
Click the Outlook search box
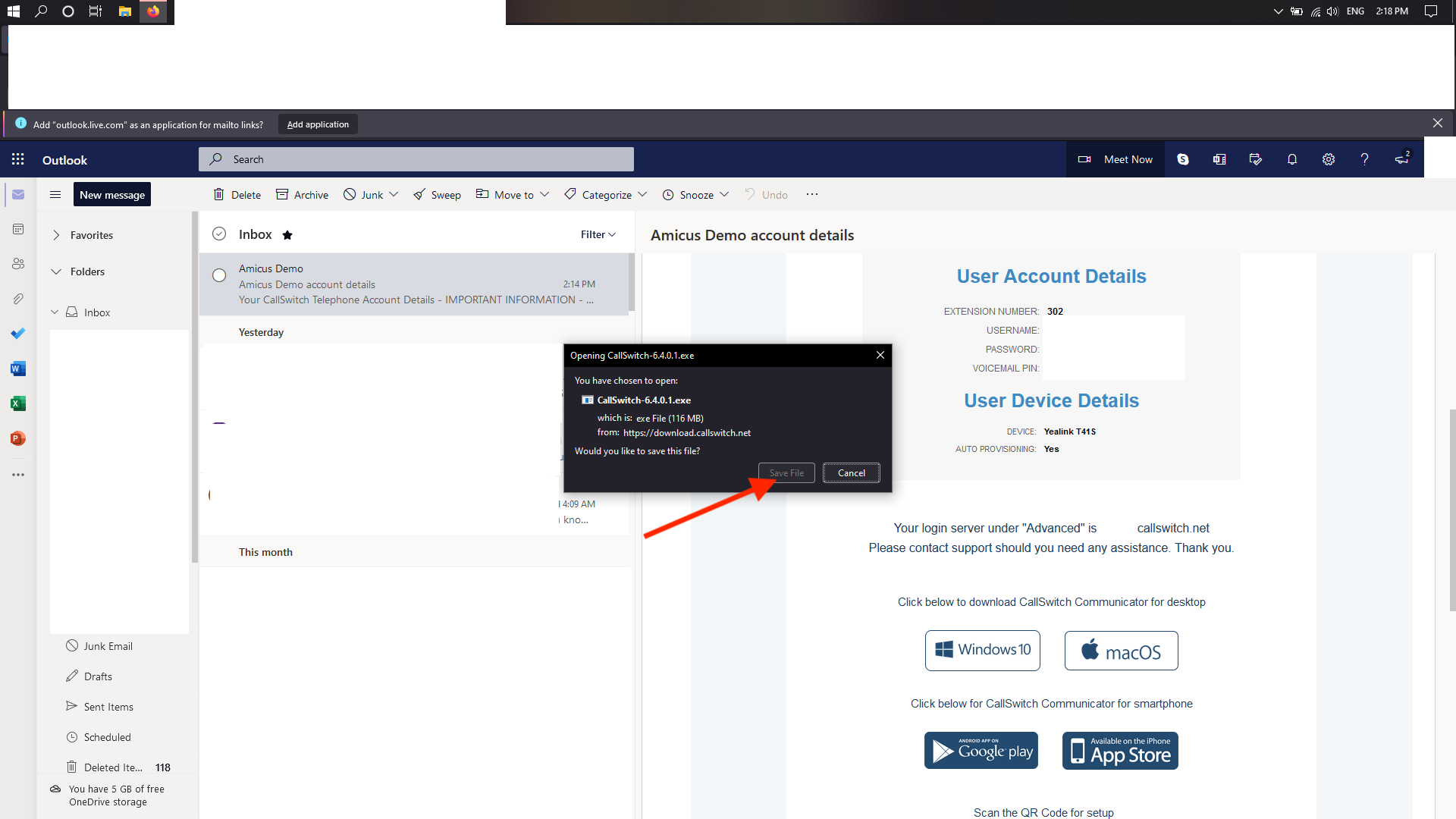416,159
